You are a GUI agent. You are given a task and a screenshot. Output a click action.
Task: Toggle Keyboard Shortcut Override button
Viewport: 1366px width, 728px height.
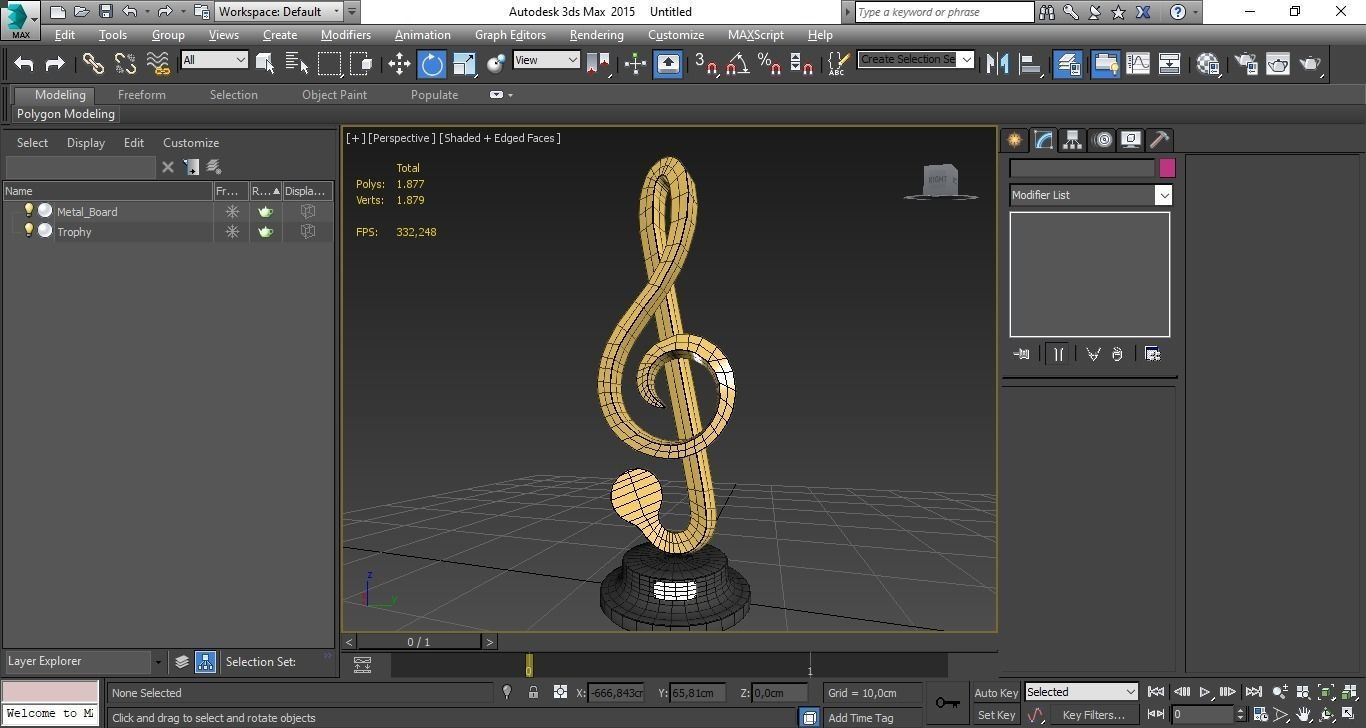click(x=668, y=63)
